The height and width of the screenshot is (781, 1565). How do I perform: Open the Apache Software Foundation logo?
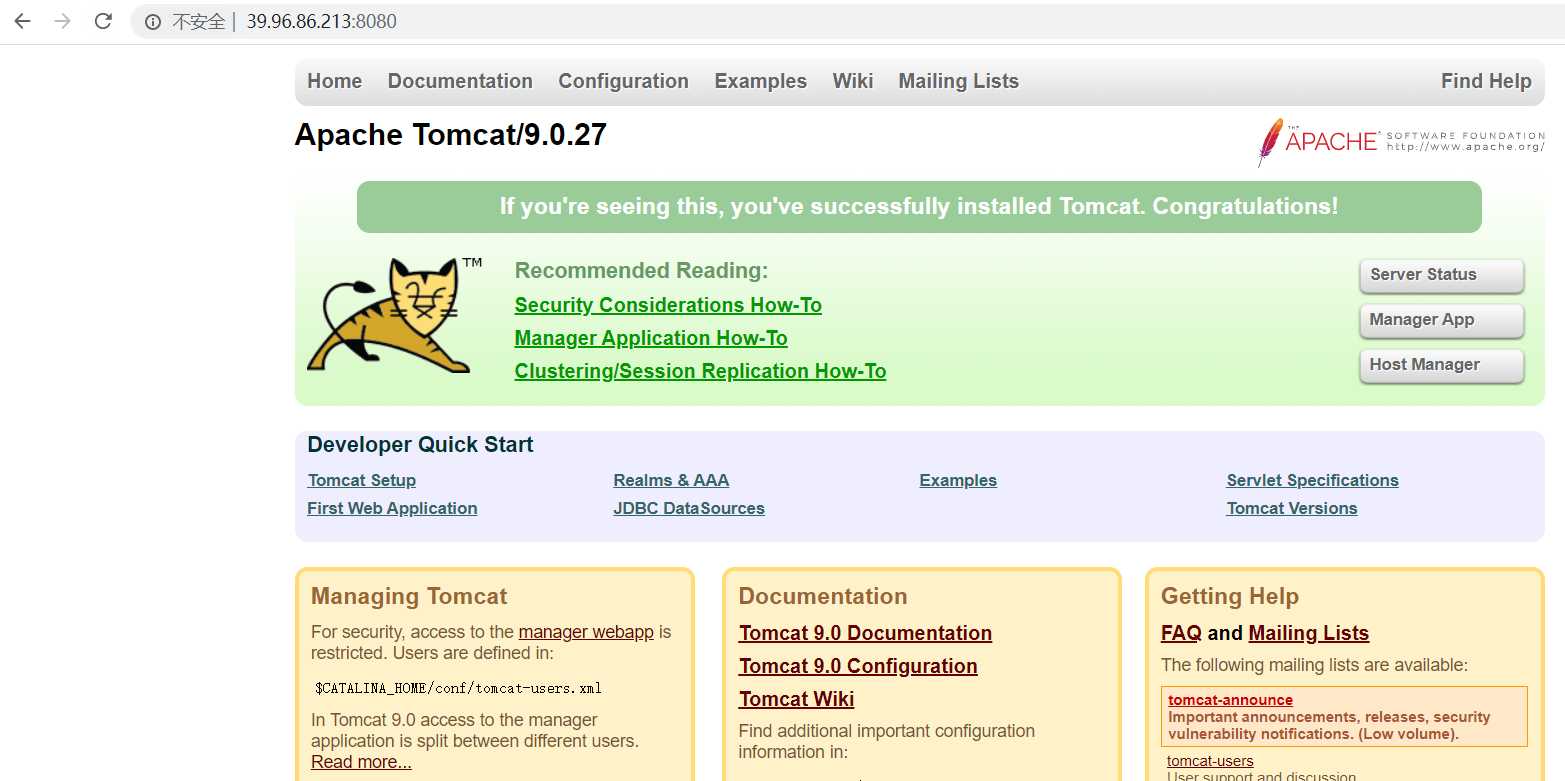pos(1401,142)
